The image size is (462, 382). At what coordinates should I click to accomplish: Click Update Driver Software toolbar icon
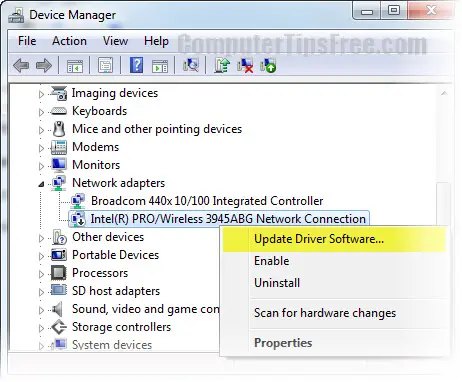click(x=222, y=65)
